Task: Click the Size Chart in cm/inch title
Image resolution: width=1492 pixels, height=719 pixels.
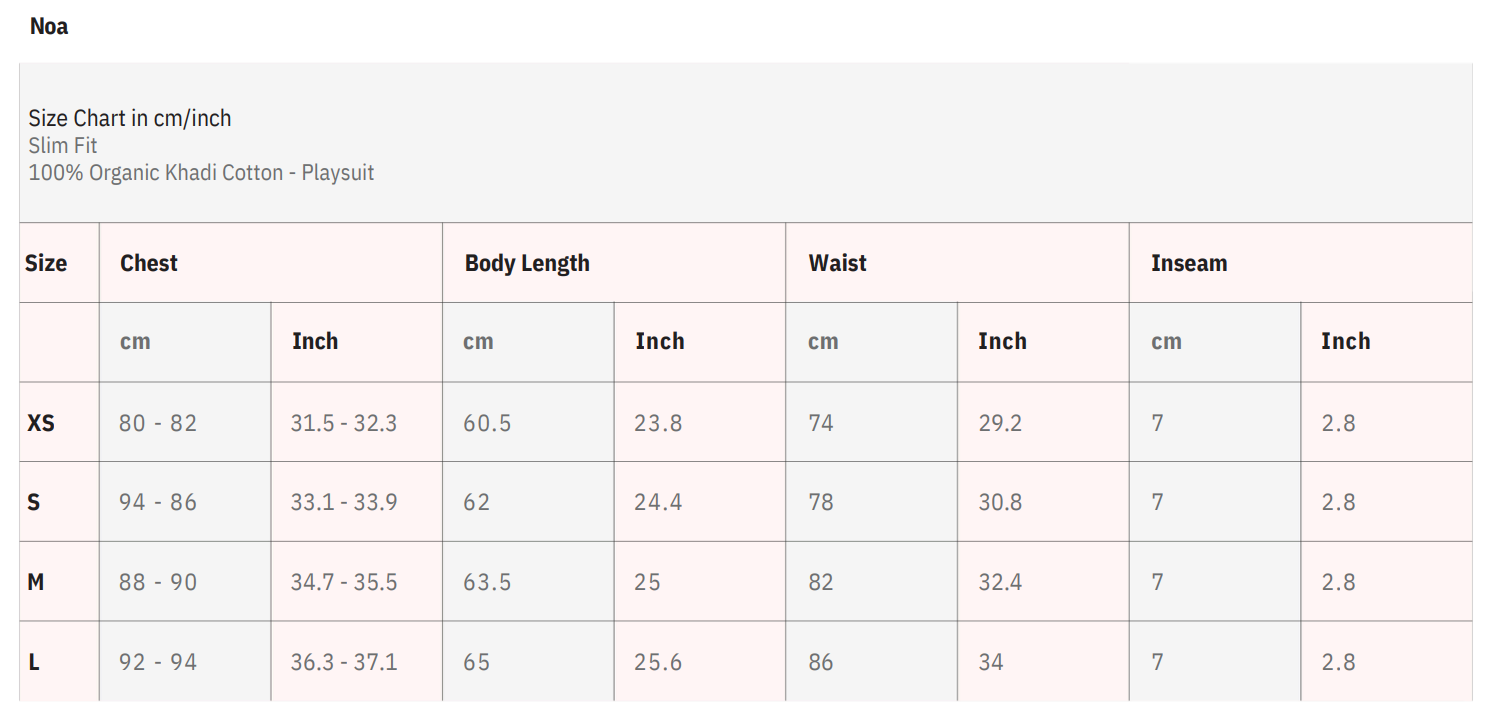Action: click(129, 118)
